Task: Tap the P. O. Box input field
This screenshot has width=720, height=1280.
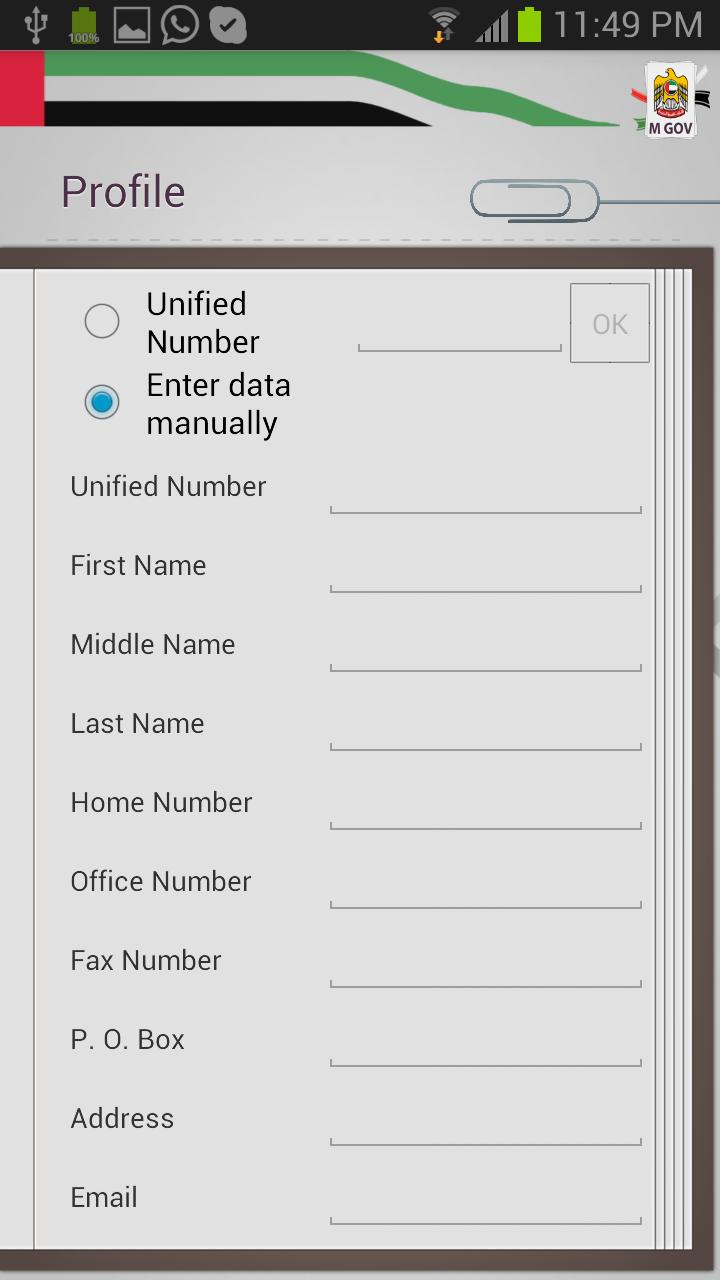Action: point(485,1044)
